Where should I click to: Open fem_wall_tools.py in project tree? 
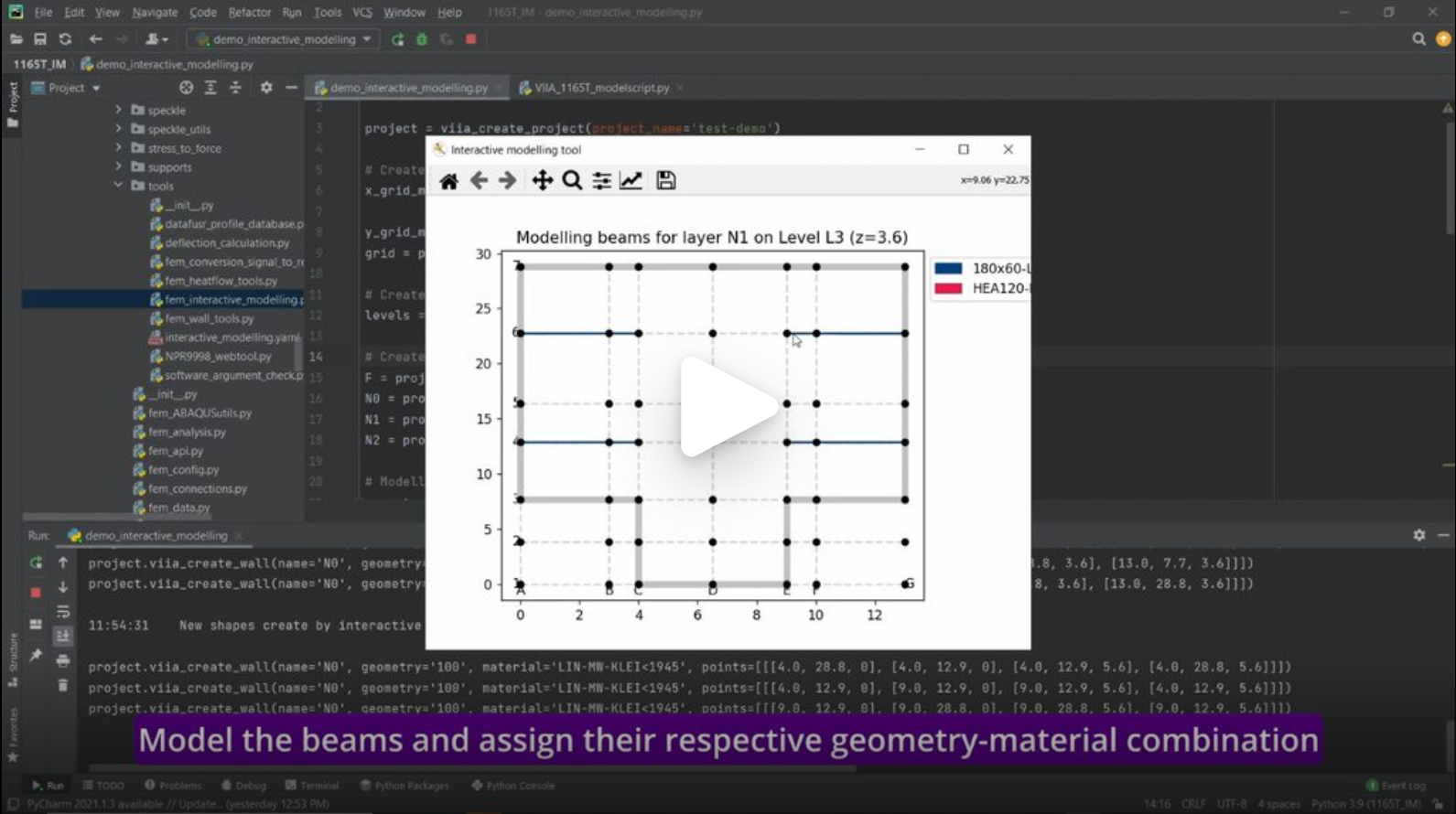[x=202, y=318]
